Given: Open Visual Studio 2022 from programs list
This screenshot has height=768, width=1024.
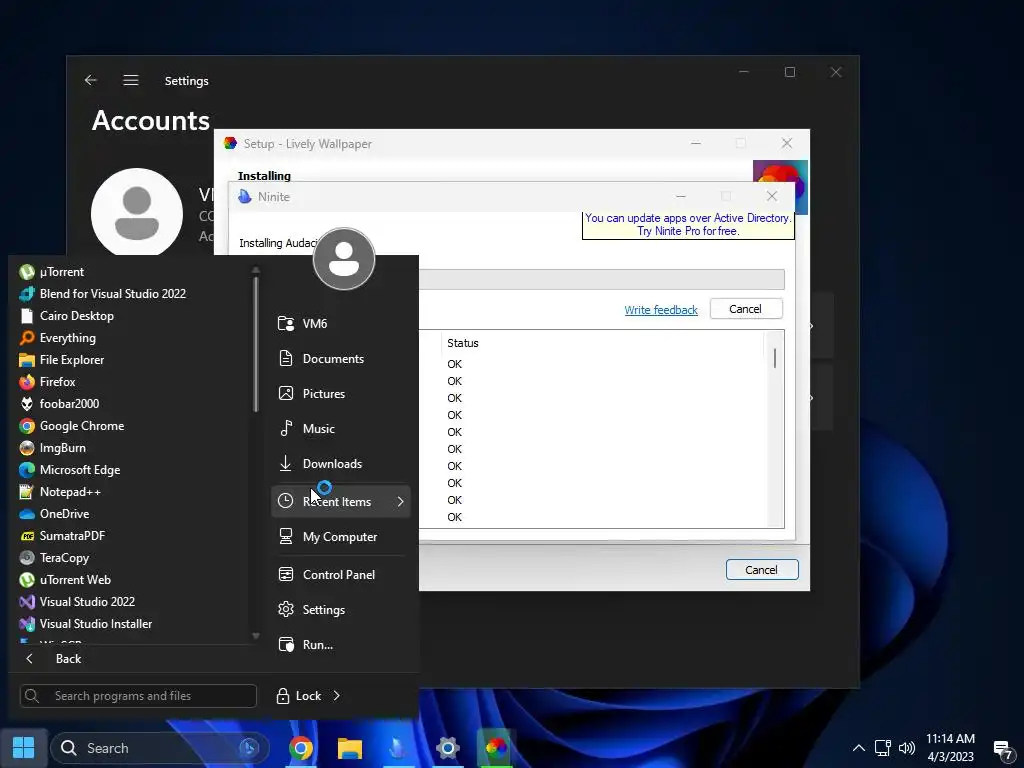Looking at the screenshot, I should click(78, 601).
